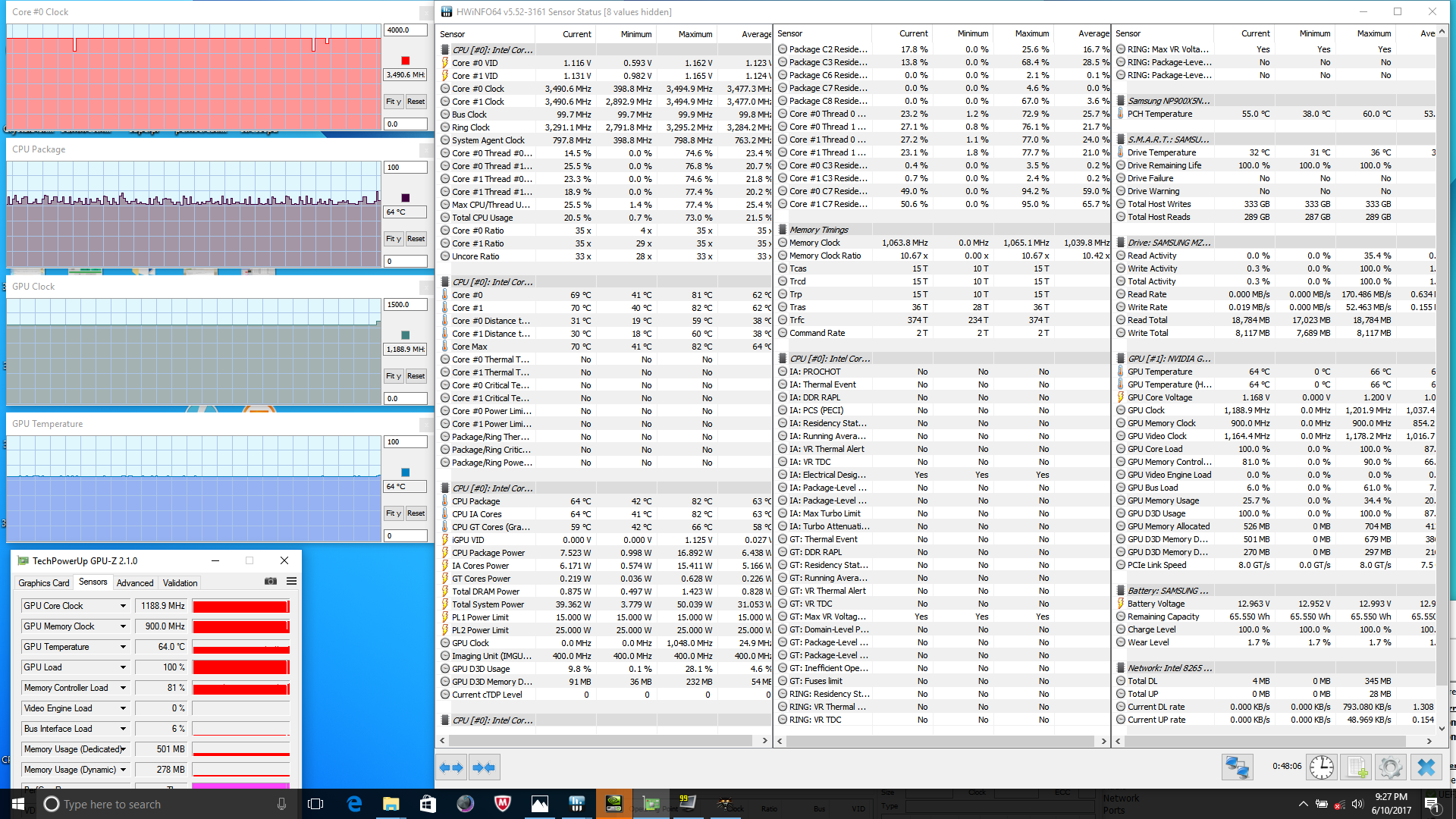Viewport: 1456px width, 819px height.
Task: Click the Type here to search box
Action: [167, 804]
